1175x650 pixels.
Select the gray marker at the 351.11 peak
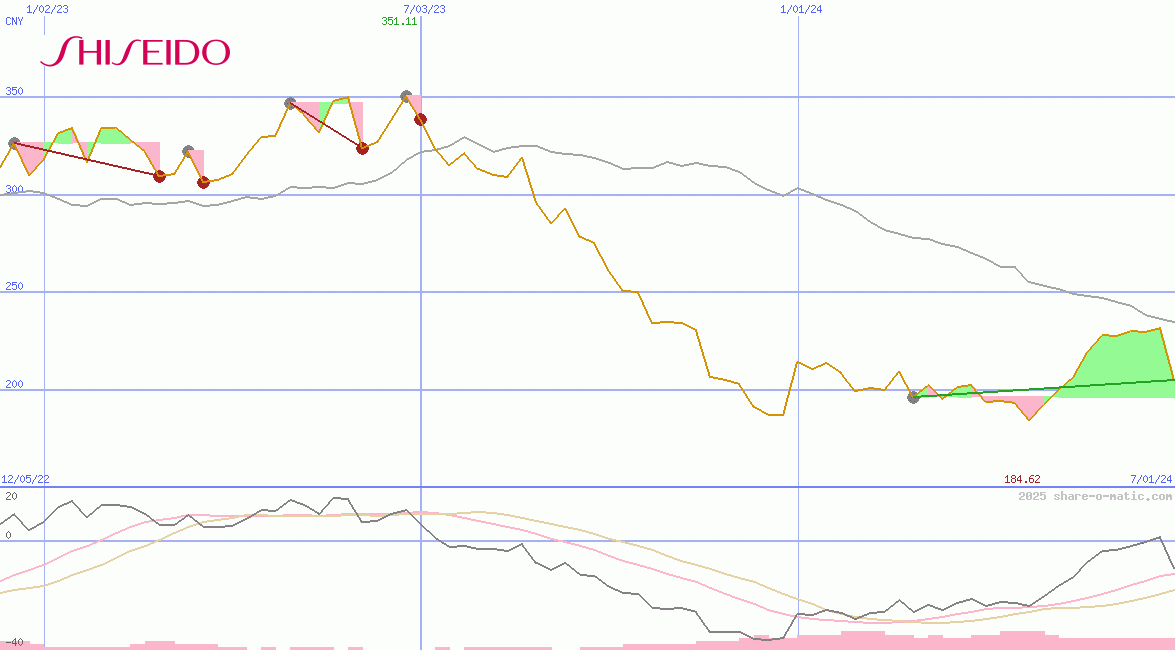click(407, 96)
